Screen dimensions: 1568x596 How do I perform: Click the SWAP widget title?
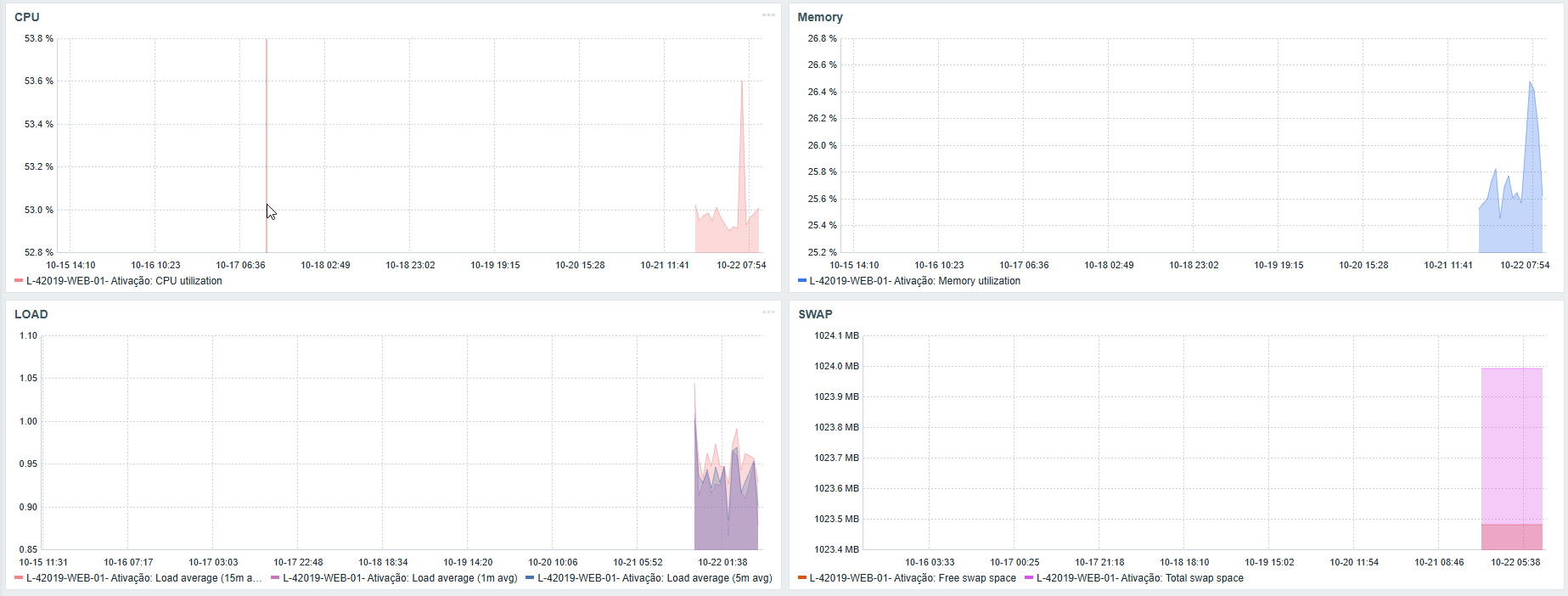pyautogui.click(x=815, y=314)
